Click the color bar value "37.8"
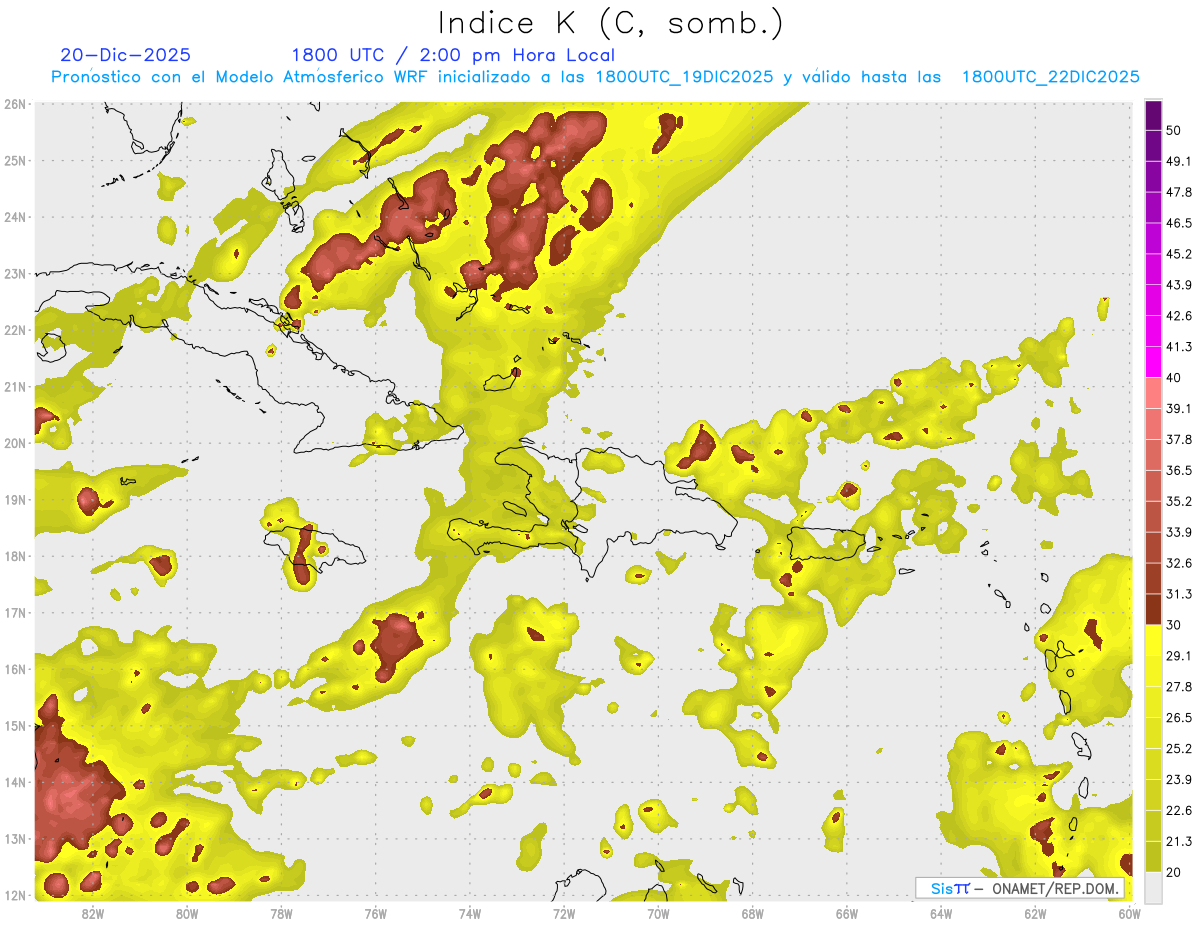Viewport: 1200px width, 927px height. pos(1179,440)
